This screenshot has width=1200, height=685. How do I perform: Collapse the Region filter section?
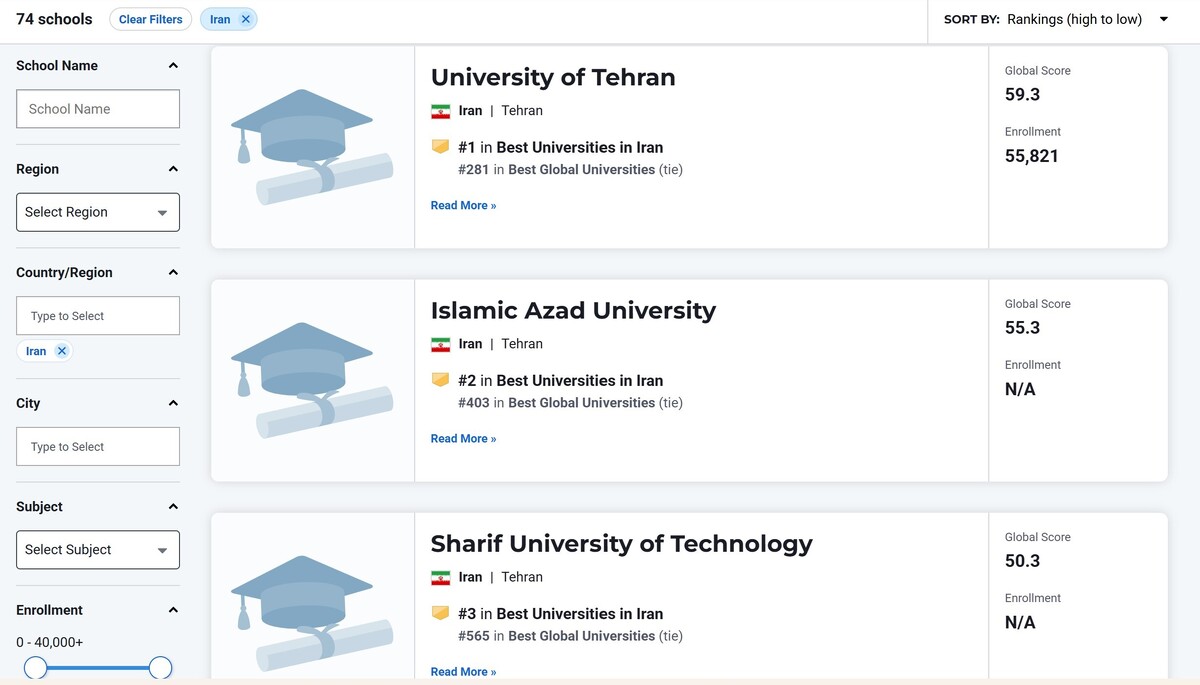[172, 169]
